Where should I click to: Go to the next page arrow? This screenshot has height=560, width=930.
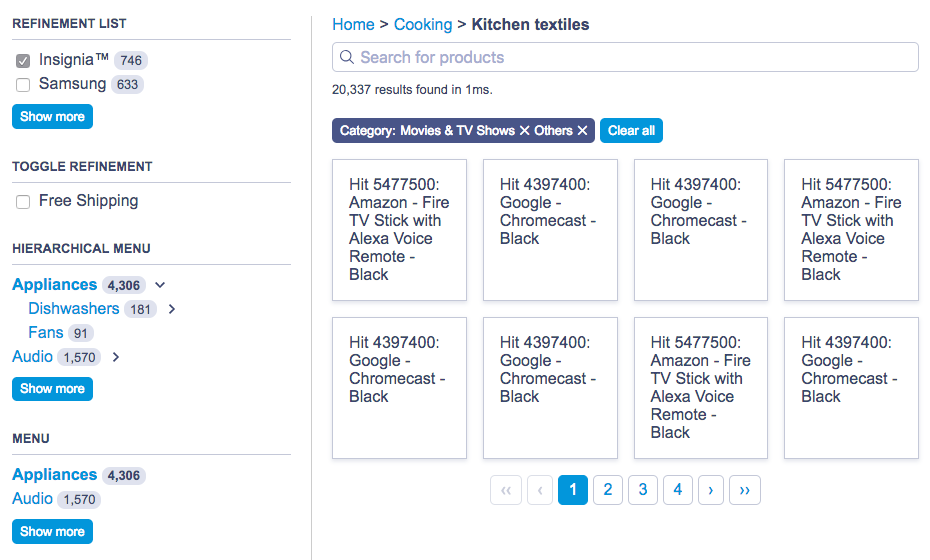tap(711, 490)
